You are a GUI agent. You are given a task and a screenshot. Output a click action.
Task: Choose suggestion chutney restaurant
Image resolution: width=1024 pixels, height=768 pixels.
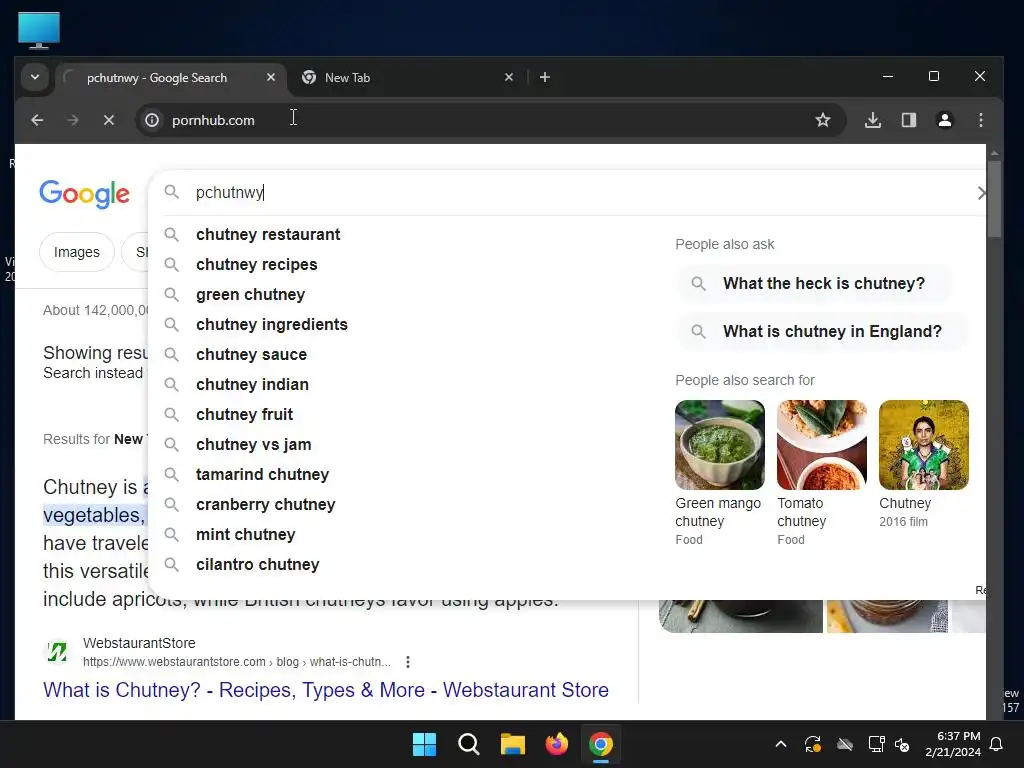[268, 234]
